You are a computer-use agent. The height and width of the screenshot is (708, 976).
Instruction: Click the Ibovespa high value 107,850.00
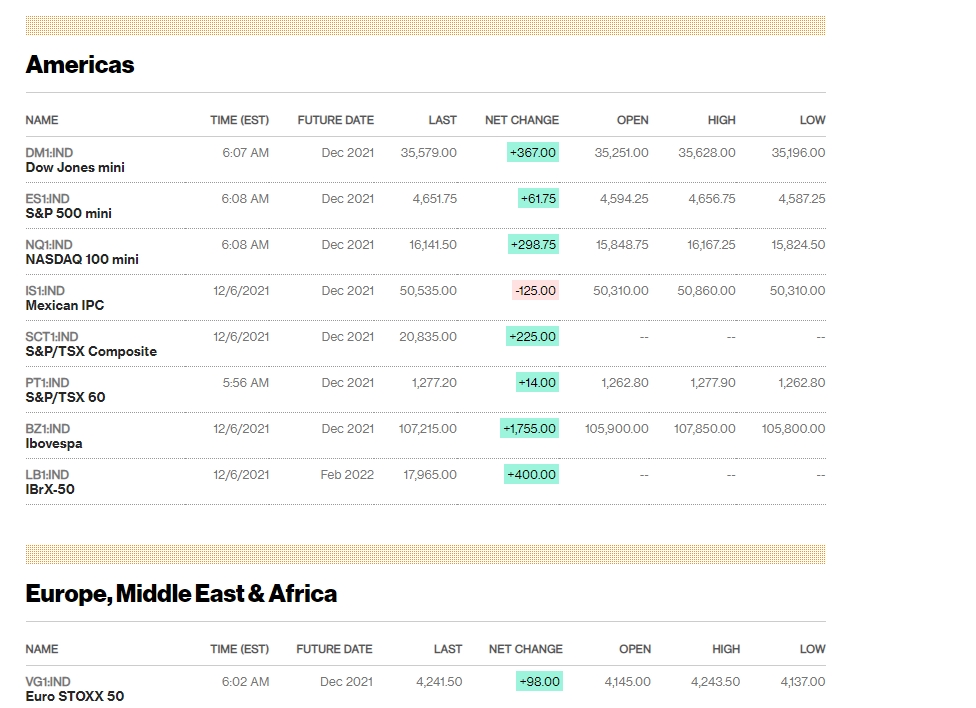pyautogui.click(x=705, y=430)
